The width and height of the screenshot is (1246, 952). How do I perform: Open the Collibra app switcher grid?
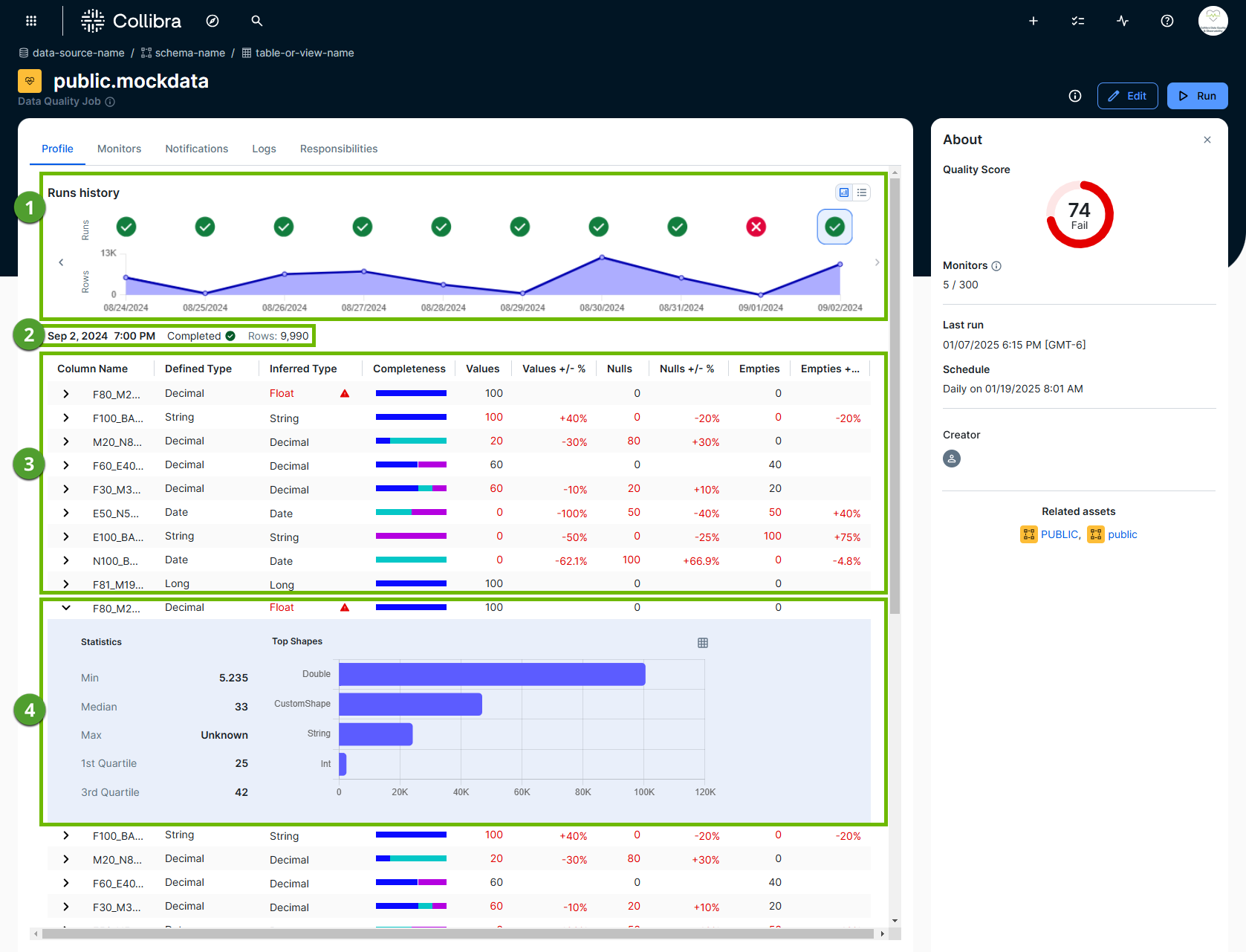point(30,20)
